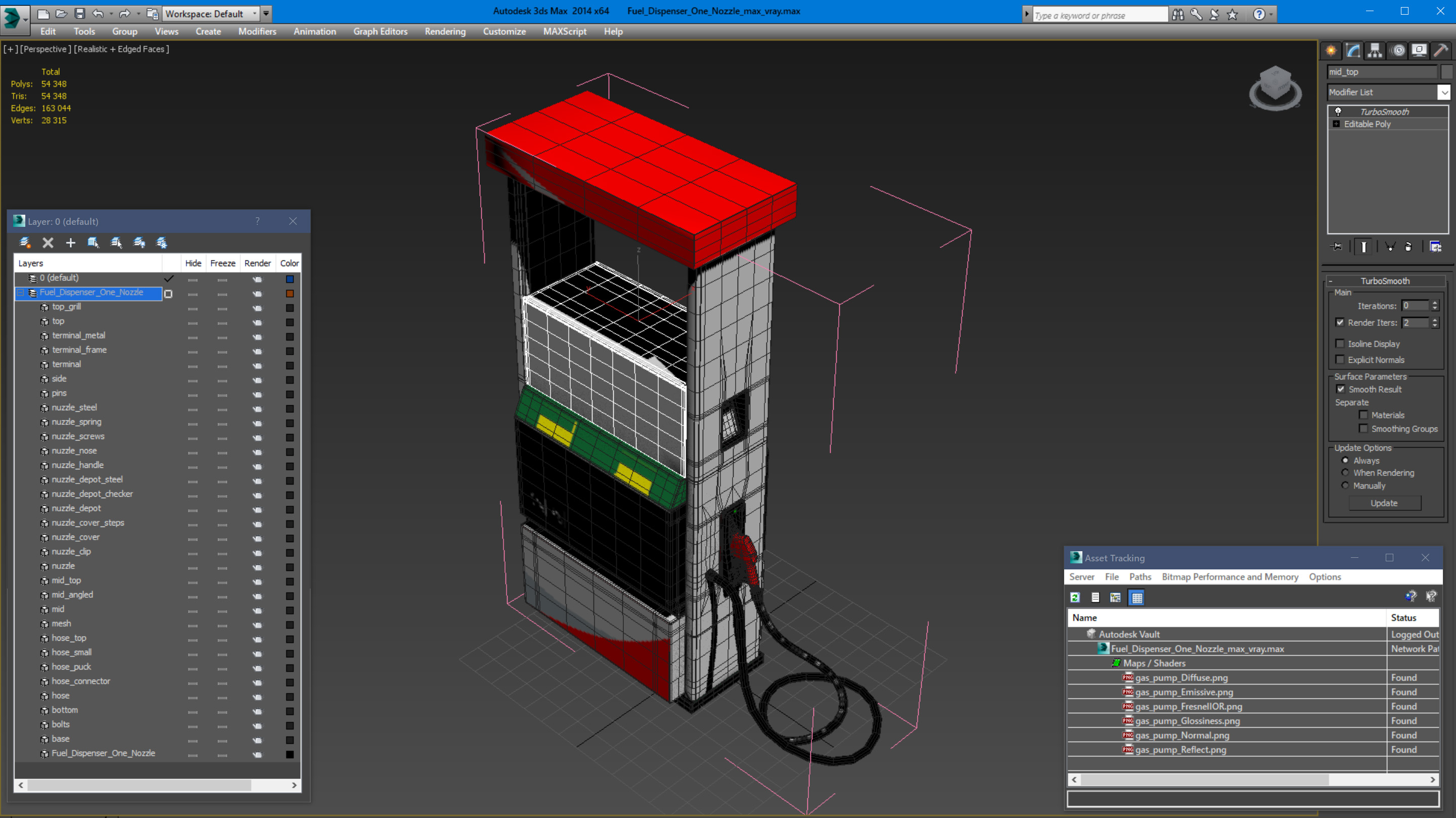1456x818 pixels.
Task: Open the Motion command panel tab
Action: (1398, 51)
